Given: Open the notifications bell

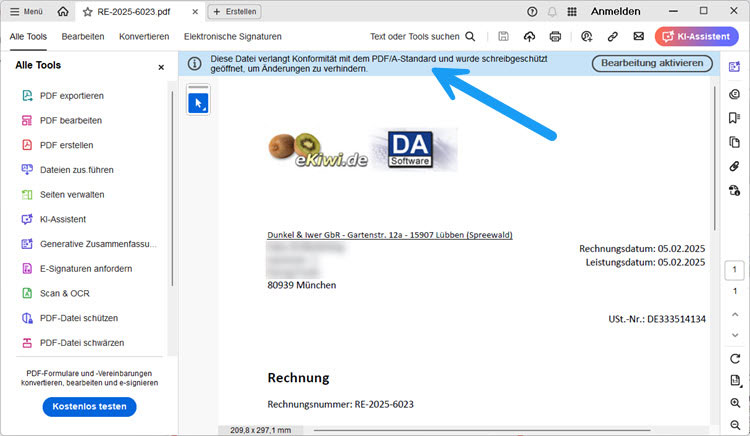Looking at the screenshot, I should (552, 12).
